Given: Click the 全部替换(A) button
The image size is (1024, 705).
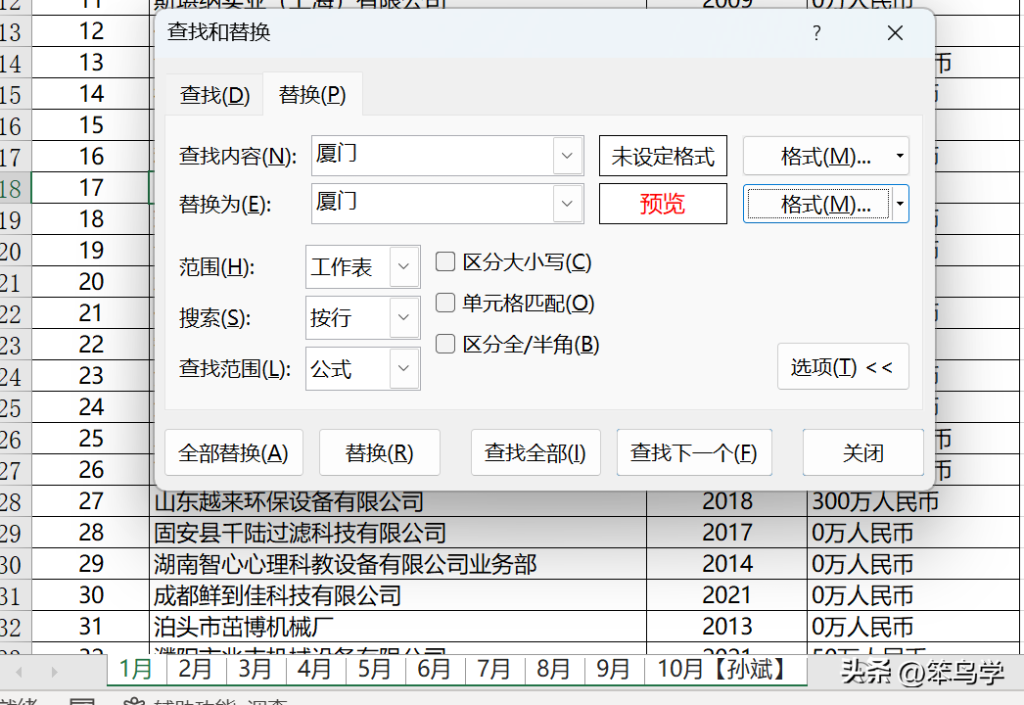Looking at the screenshot, I should pyautogui.click(x=233, y=452).
